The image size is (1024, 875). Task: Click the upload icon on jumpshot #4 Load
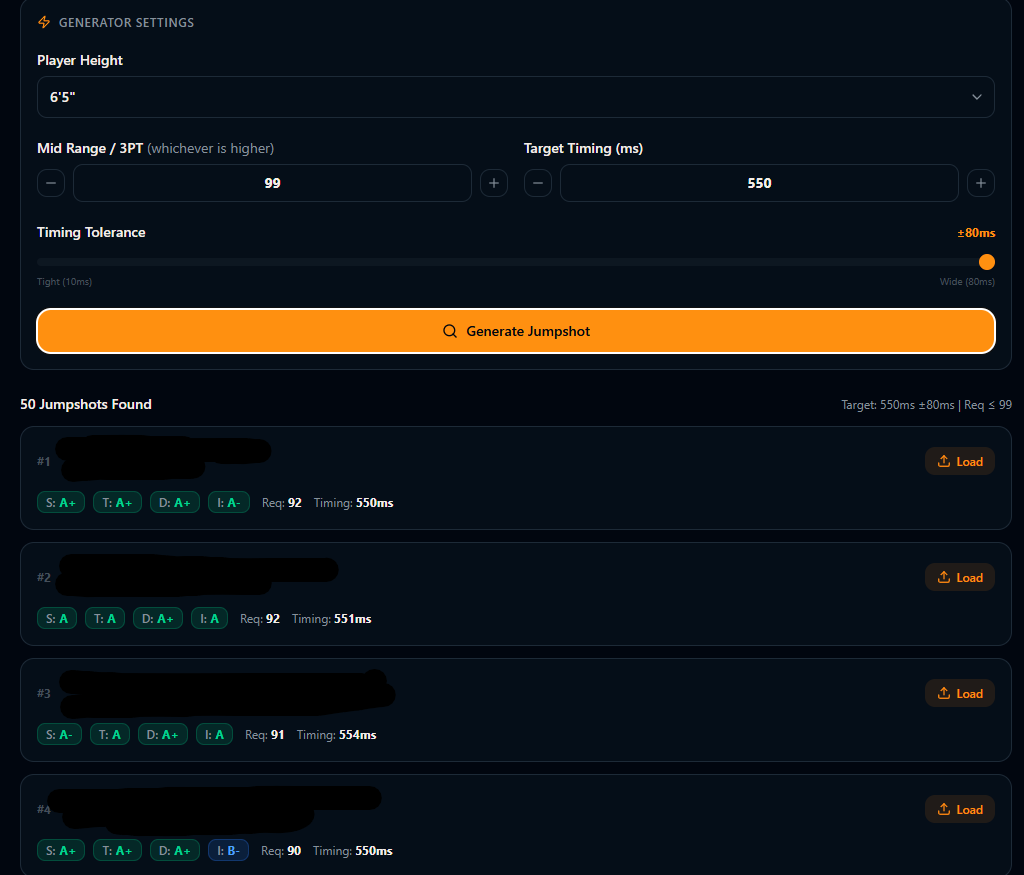[944, 809]
